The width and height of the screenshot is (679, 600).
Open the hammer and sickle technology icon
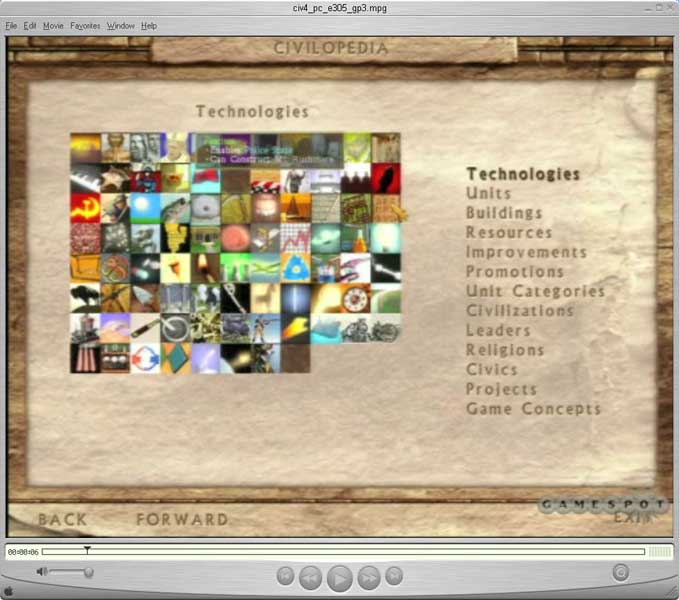[x=85, y=208]
